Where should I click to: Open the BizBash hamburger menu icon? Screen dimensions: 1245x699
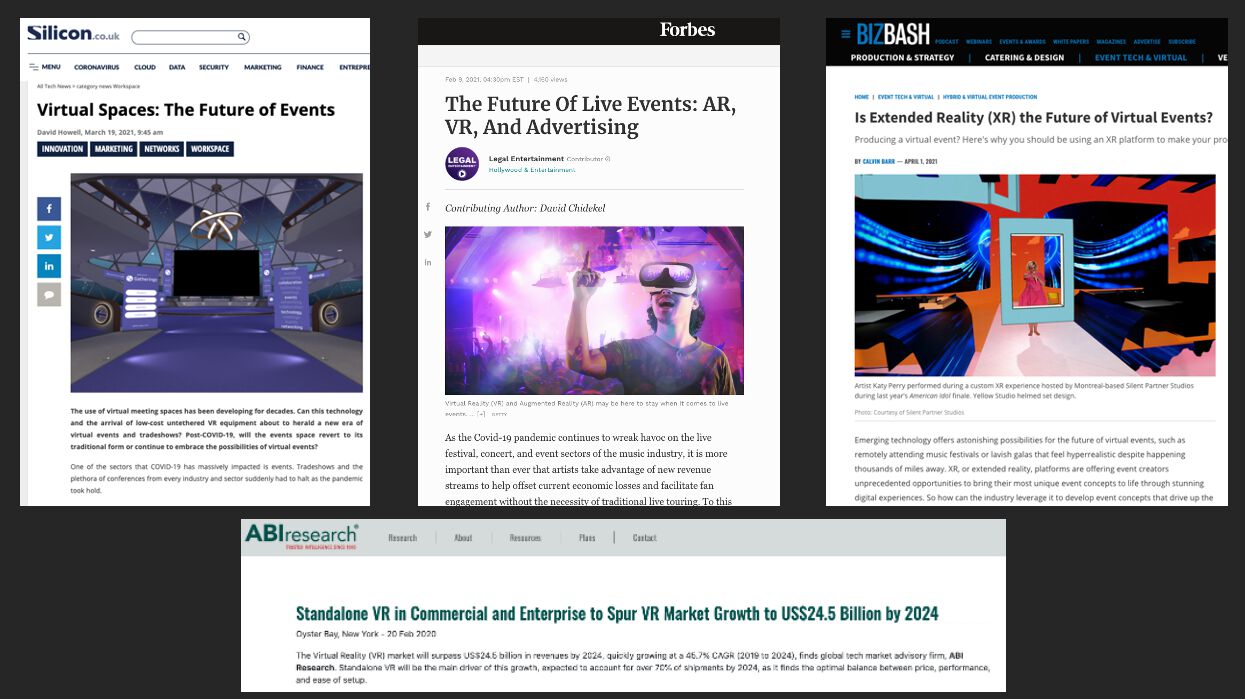(845, 35)
